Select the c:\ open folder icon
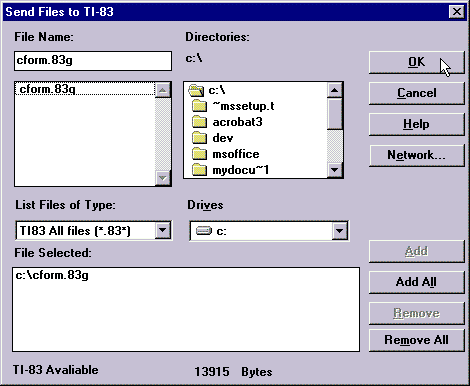This screenshot has width=470, height=386. [x=196, y=90]
